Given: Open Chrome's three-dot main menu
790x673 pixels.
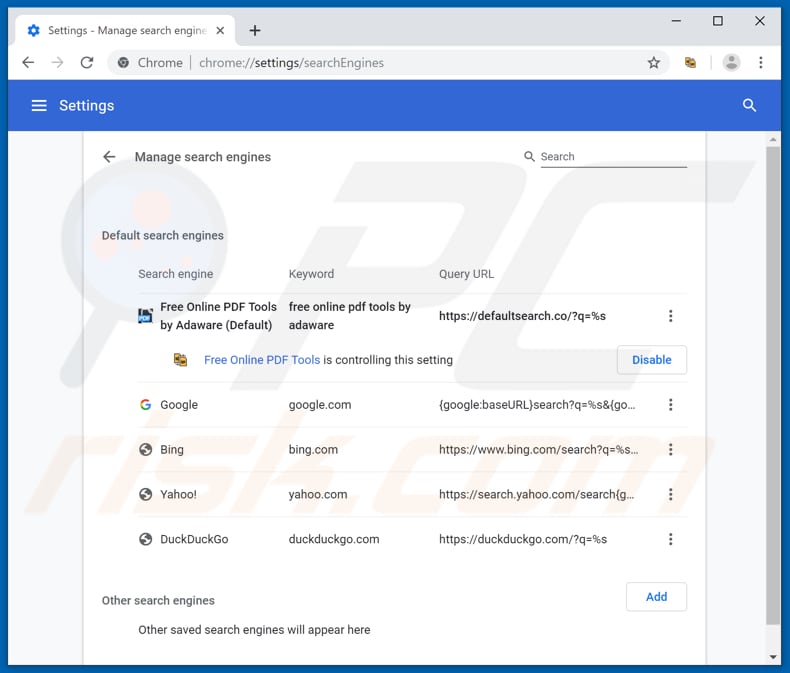Looking at the screenshot, I should (761, 62).
